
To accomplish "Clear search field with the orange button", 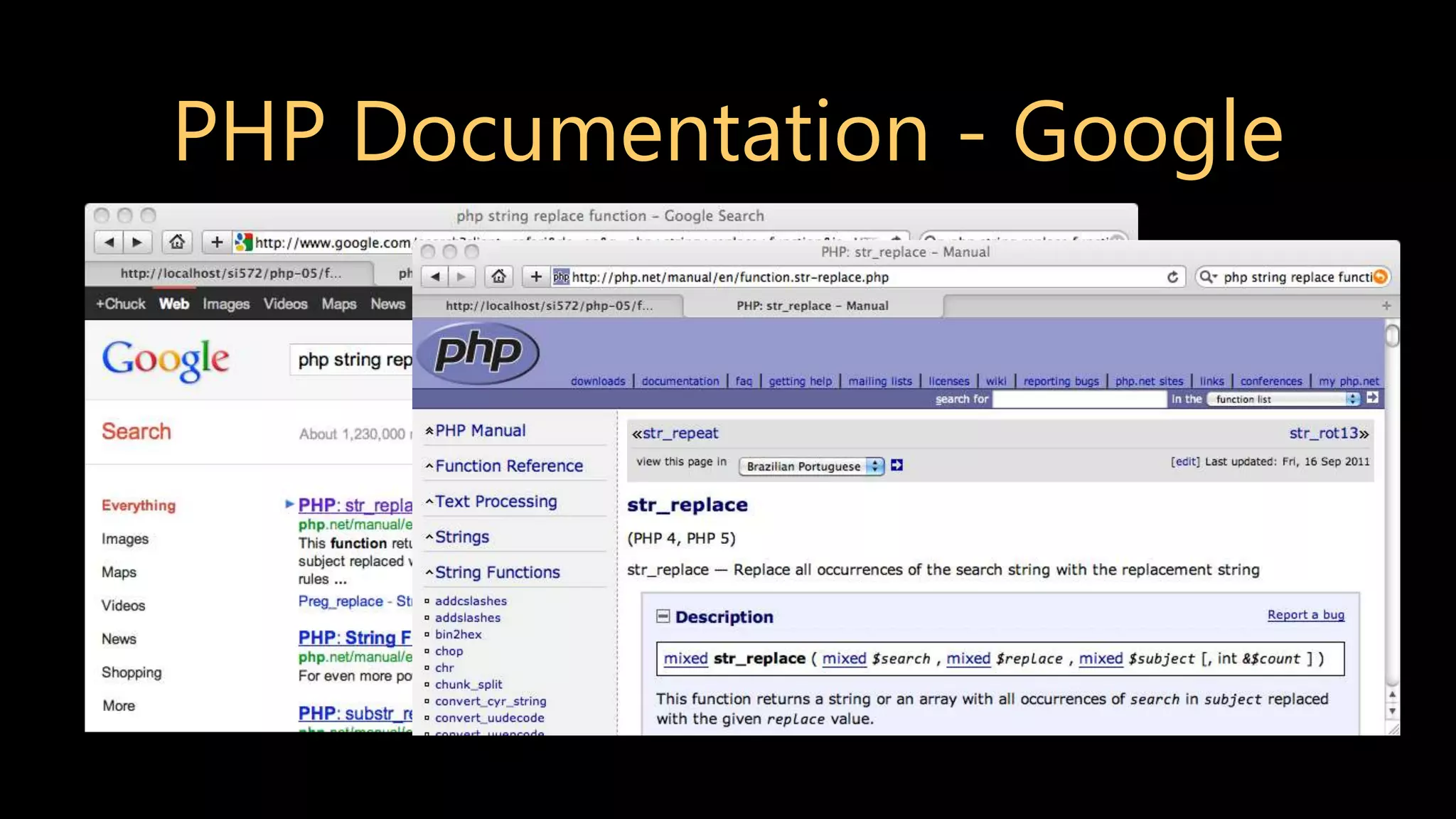I will [1380, 277].
